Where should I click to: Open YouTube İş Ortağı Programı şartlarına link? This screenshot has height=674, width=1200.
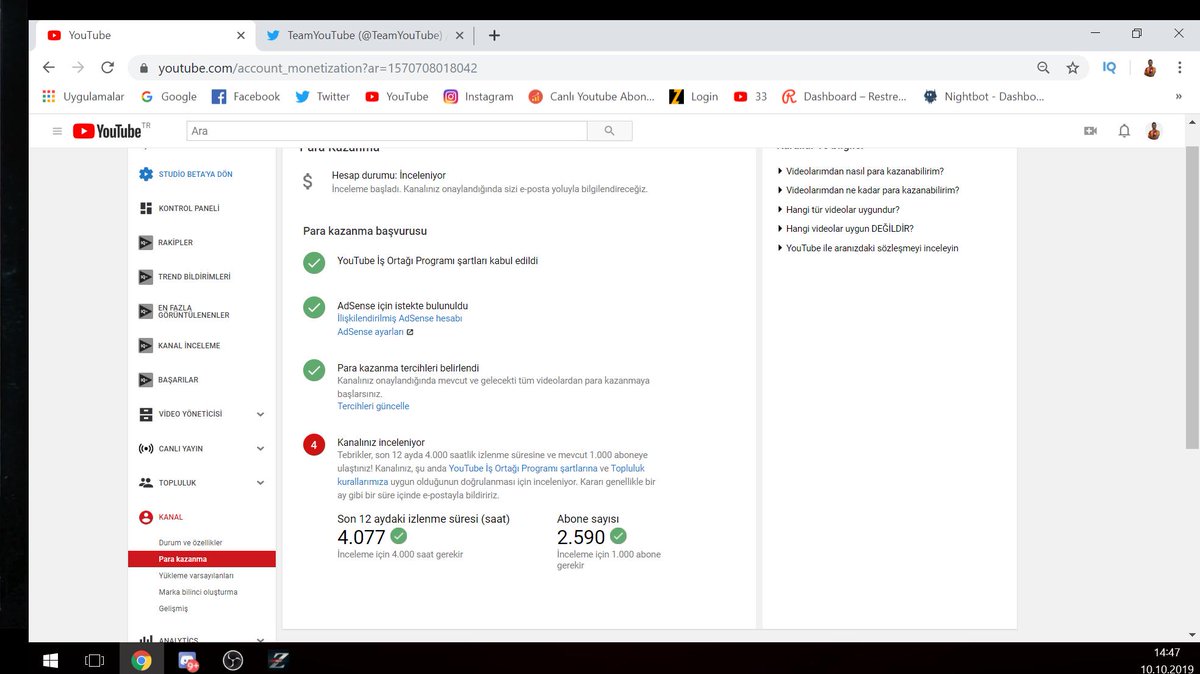(523, 468)
